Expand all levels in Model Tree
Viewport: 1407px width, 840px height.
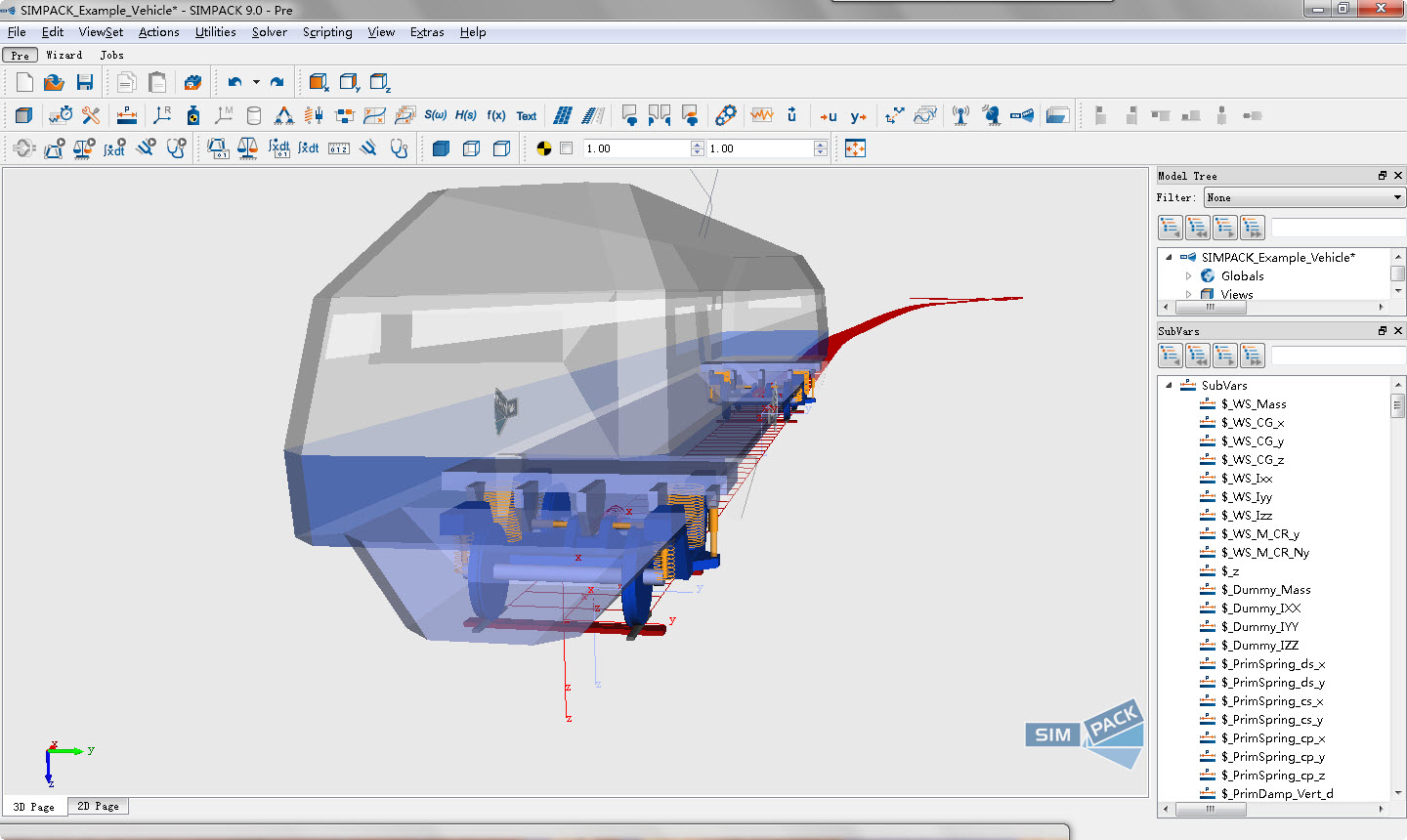(x=1253, y=228)
